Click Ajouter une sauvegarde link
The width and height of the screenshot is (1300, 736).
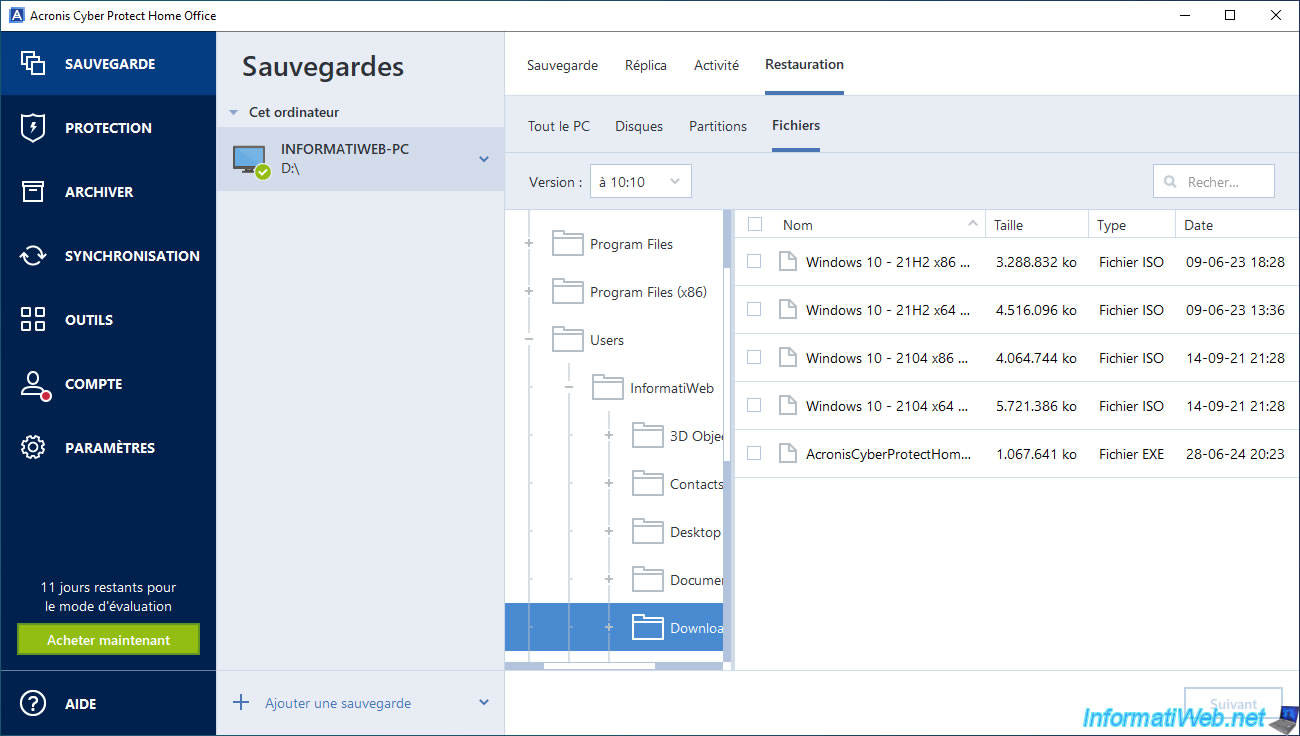[338, 703]
